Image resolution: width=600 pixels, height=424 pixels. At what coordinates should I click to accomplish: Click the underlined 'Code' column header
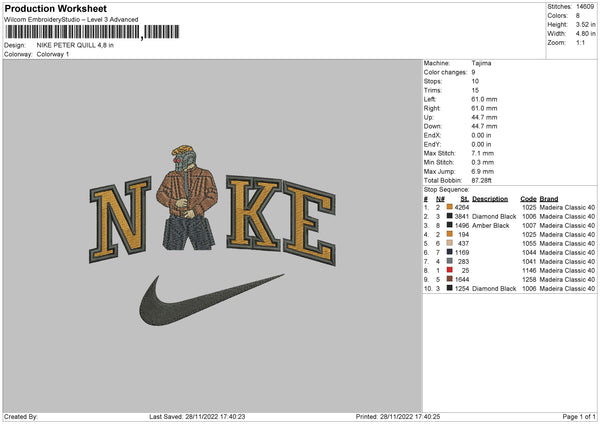528,199
